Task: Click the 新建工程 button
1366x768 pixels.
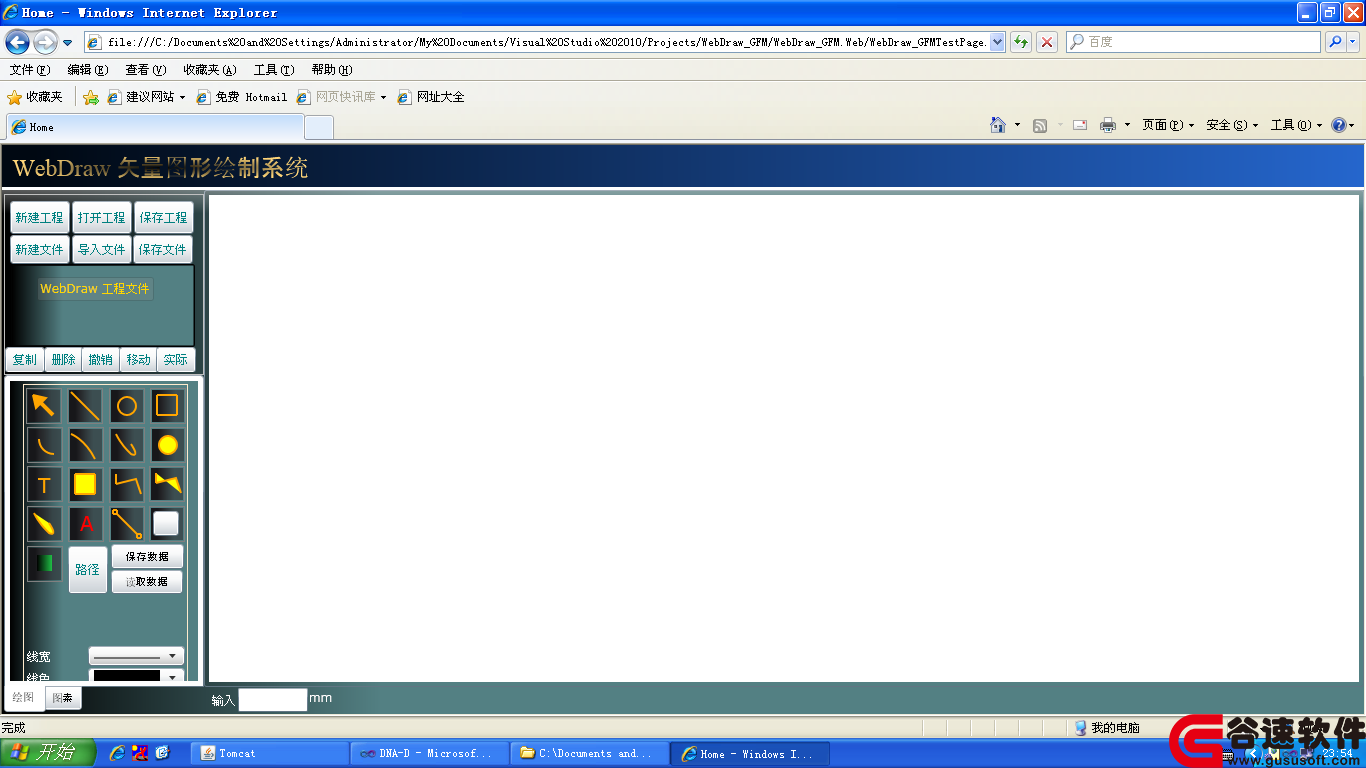Action: pyautogui.click(x=39, y=217)
